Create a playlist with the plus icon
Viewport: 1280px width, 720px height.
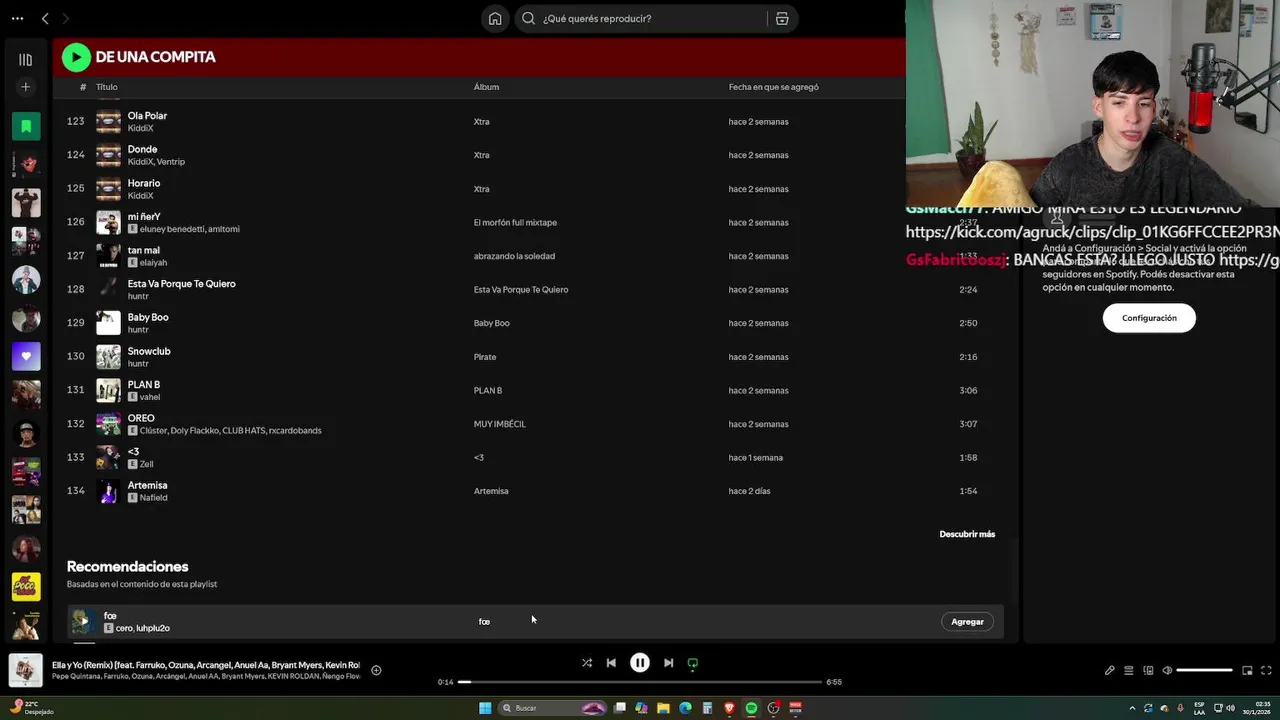pyautogui.click(x=26, y=87)
